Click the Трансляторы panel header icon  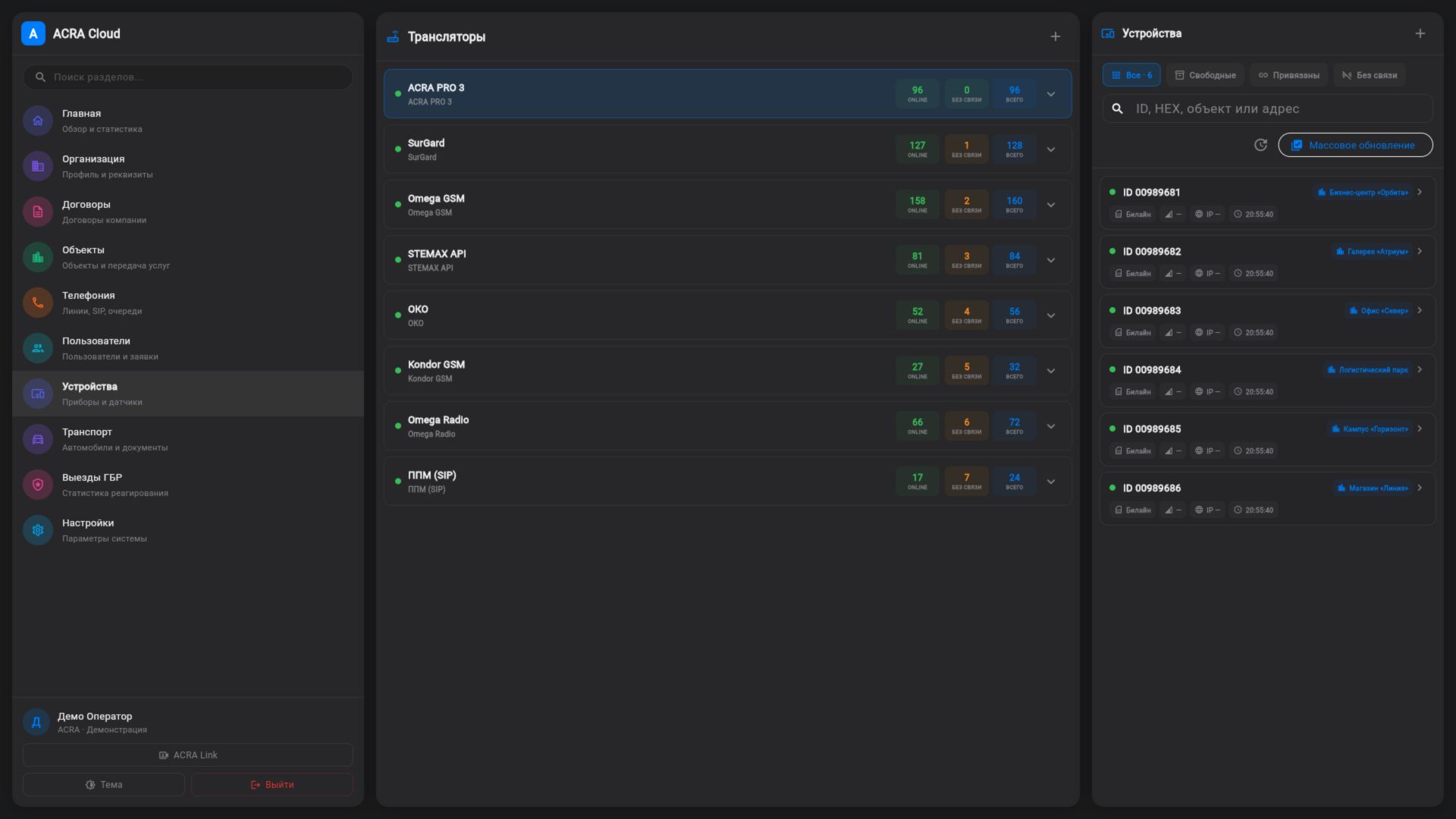pyautogui.click(x=393, y=36)
